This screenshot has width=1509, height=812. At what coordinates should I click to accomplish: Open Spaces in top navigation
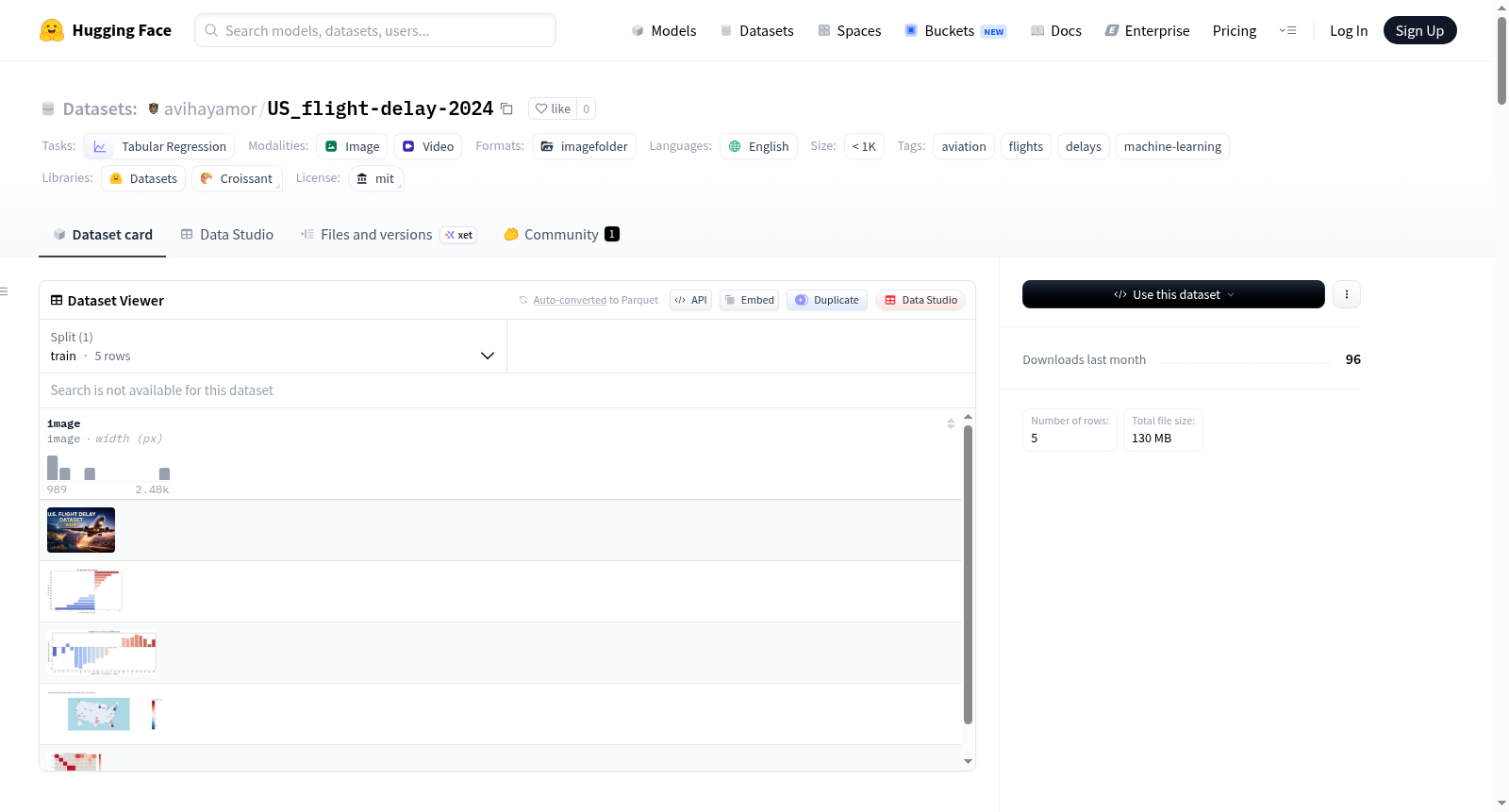tap(849, 30)
